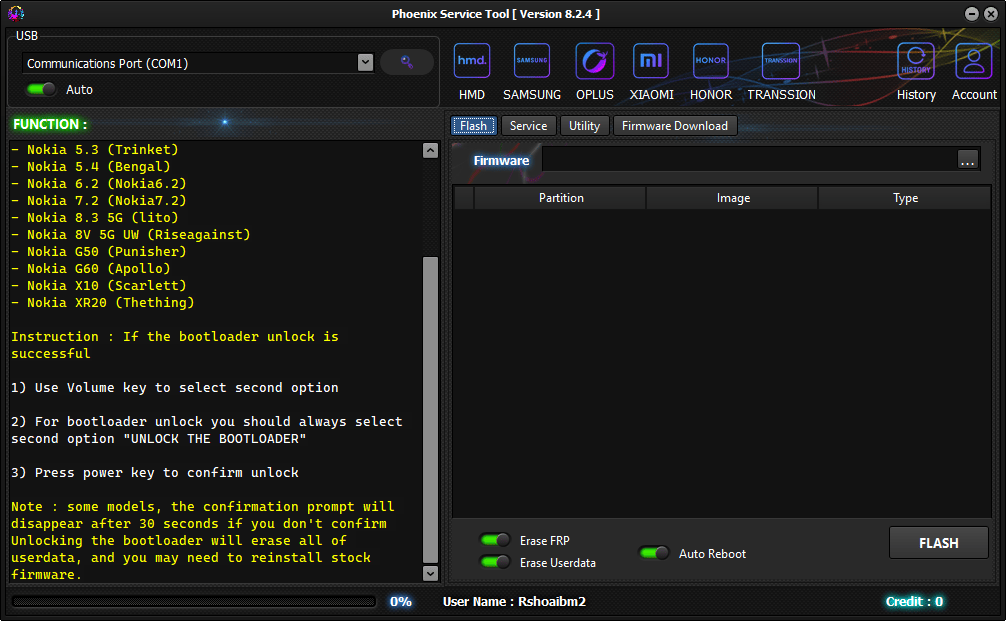Screen dimensions: 1006x621
Task: Click the port search magnifier button
Action: [406, 62]
